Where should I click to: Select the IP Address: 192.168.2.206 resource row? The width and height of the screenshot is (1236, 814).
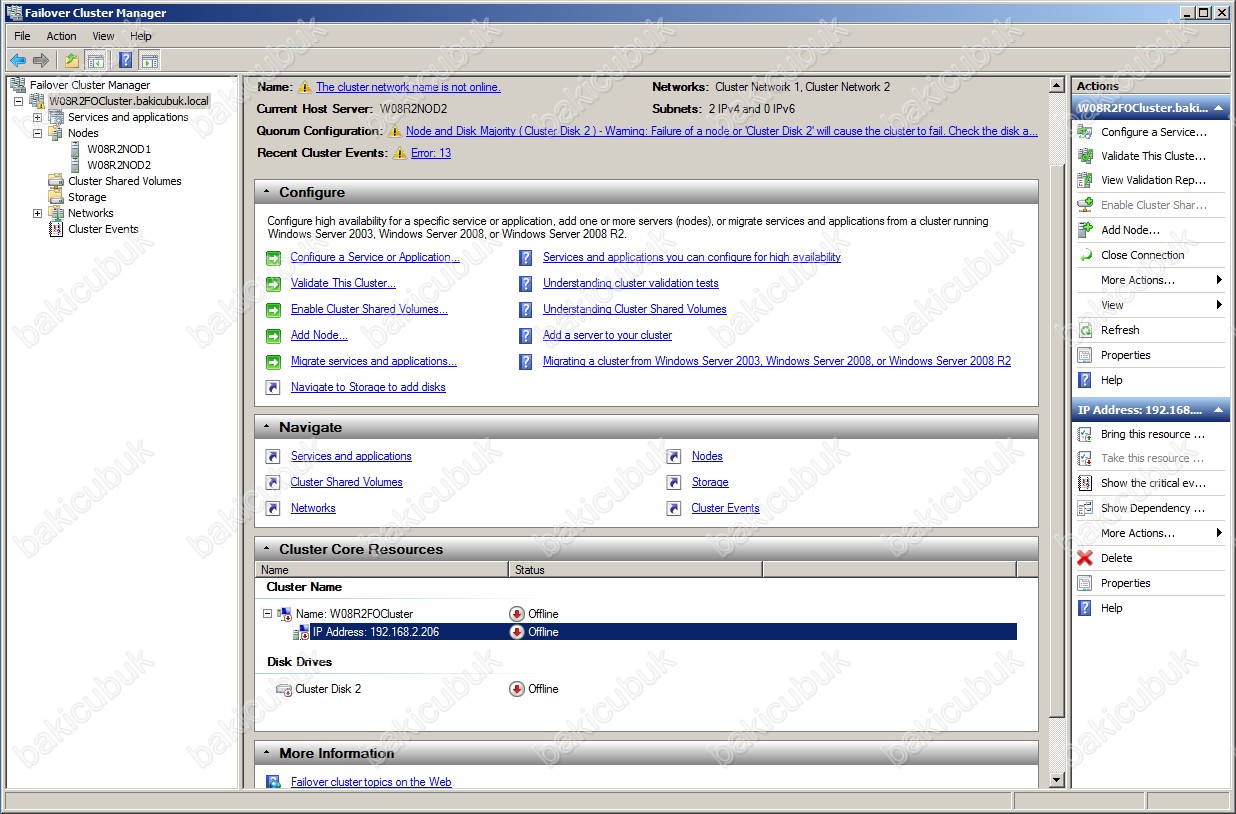tap(636, 632)
